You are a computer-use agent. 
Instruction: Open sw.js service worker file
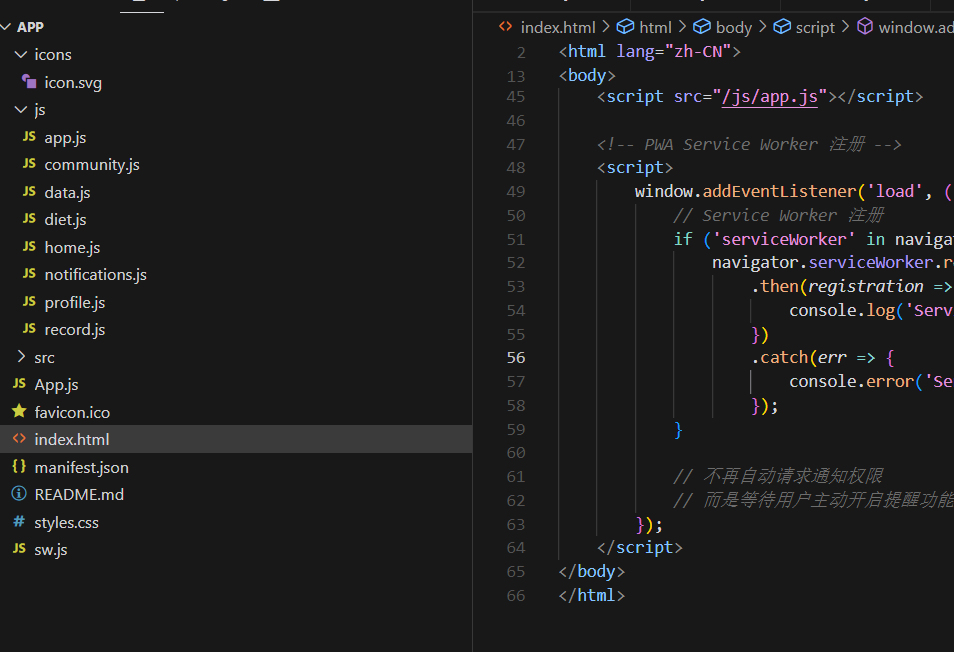pyautogui.click(x=50, y=549)
